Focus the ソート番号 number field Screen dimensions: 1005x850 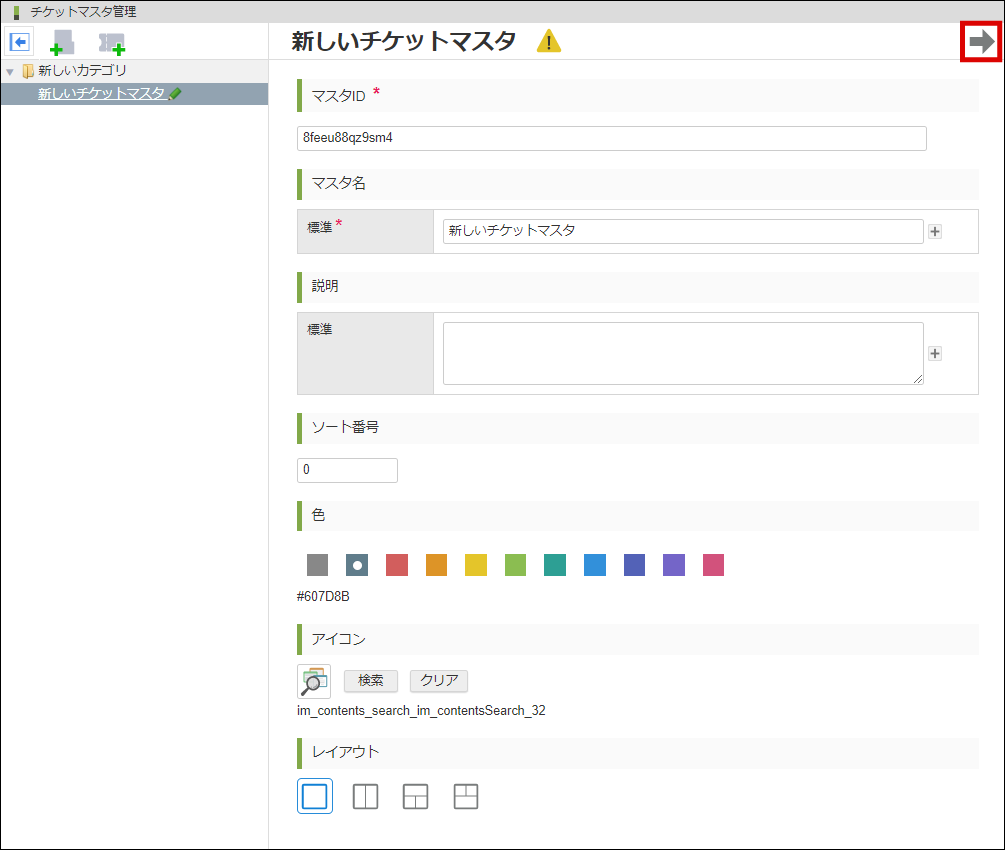tap(346, 469)
